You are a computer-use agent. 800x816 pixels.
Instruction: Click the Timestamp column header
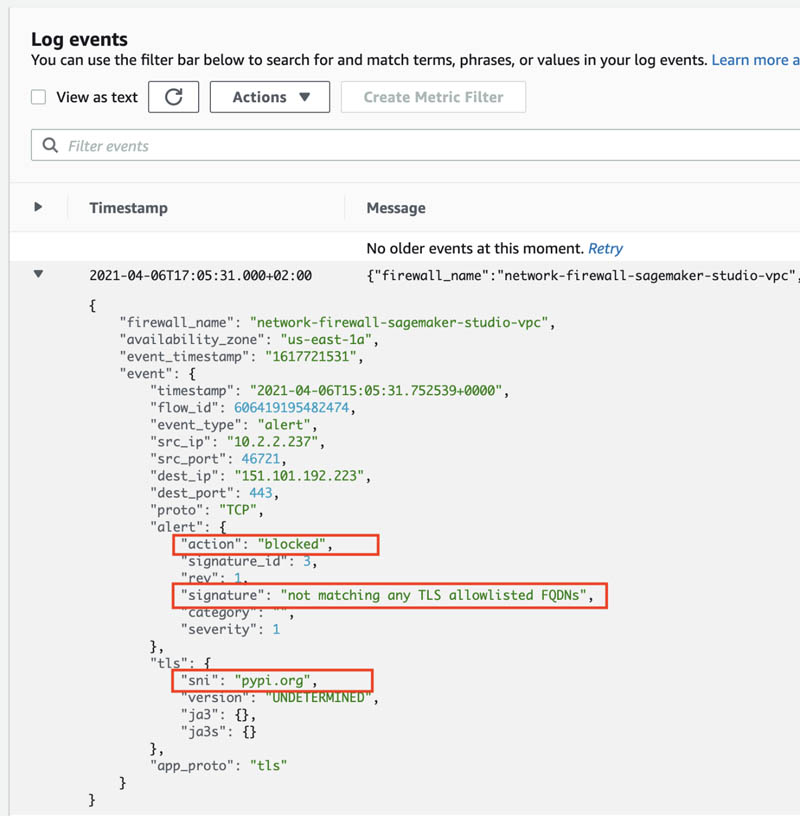[129, 208]
